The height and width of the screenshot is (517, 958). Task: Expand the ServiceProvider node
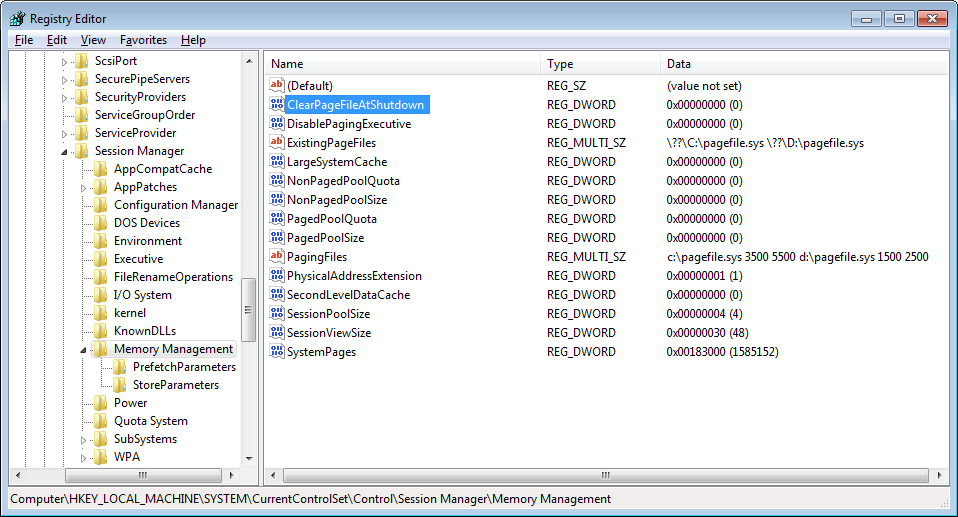[64, 134]
